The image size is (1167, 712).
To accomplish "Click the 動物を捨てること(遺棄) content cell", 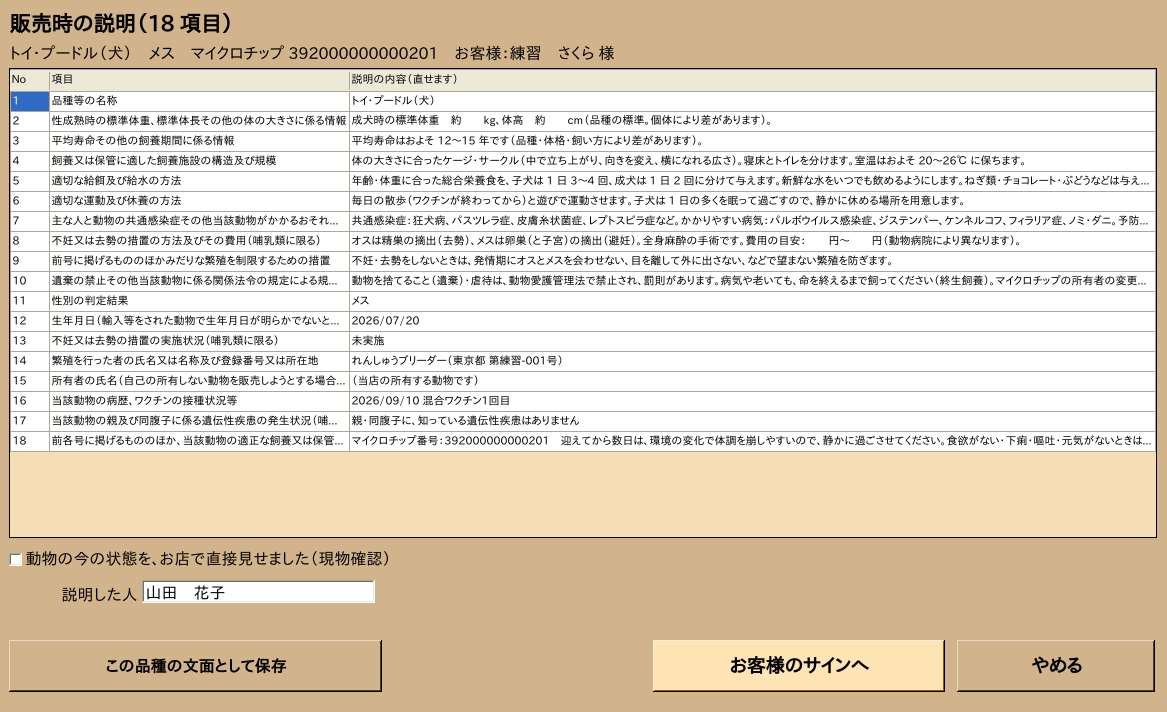I will pos(752,281).
